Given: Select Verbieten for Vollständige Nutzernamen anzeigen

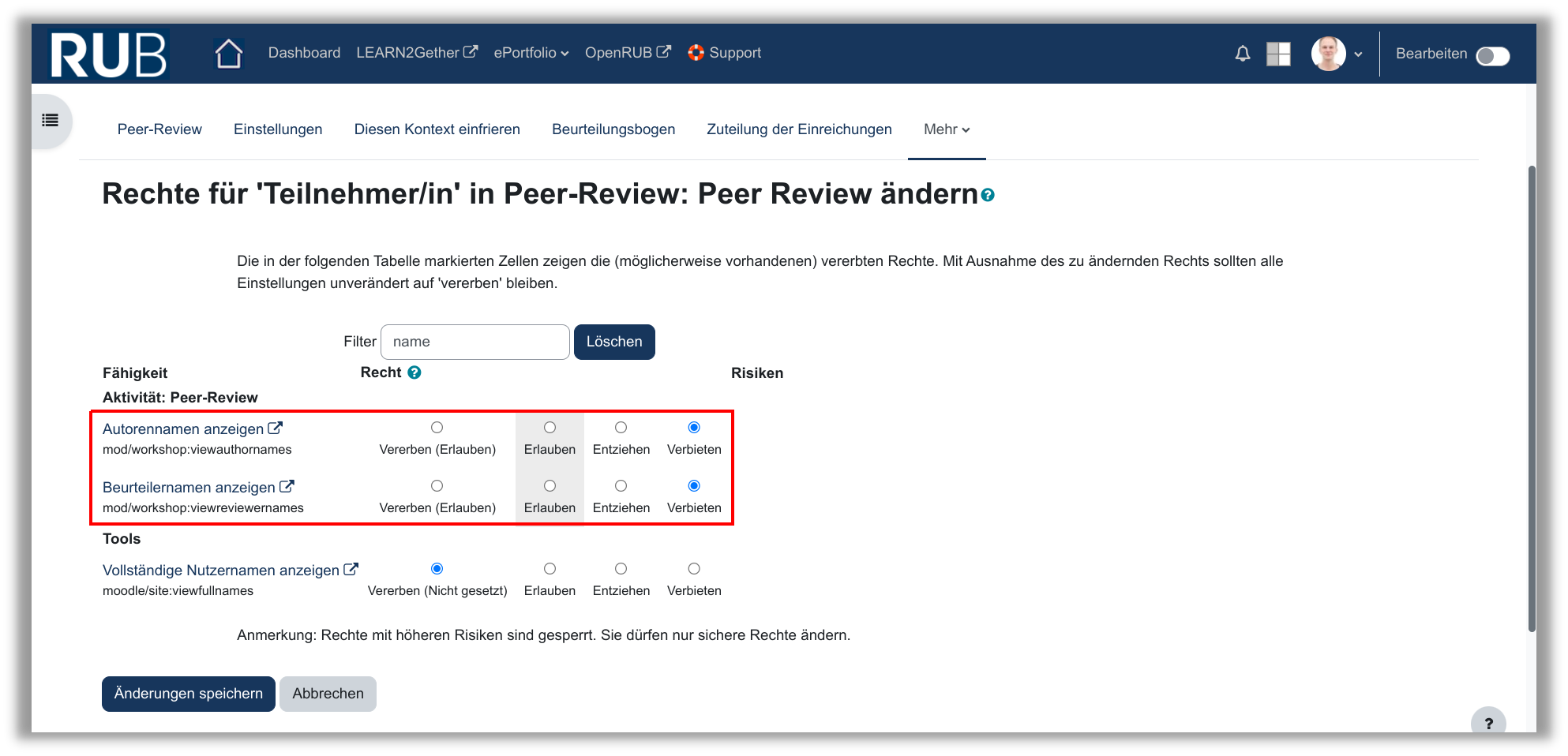Looking at the screenshot, I should coord(693,569).
